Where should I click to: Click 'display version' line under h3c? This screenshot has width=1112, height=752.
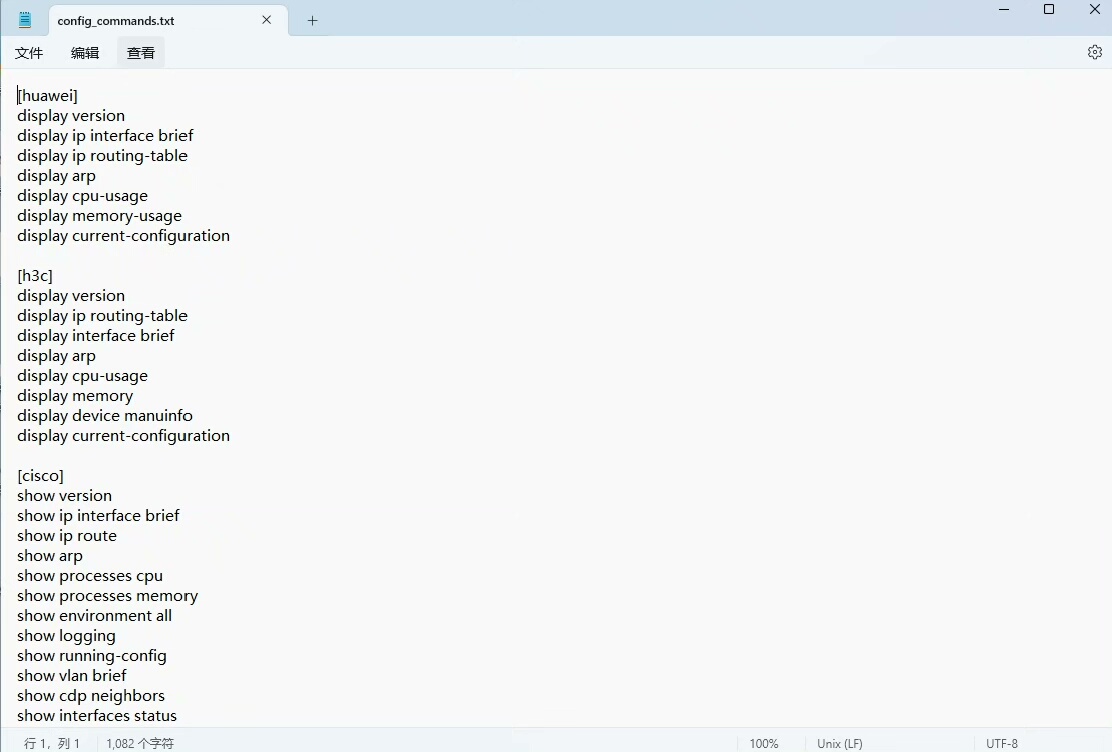[71, 296]
